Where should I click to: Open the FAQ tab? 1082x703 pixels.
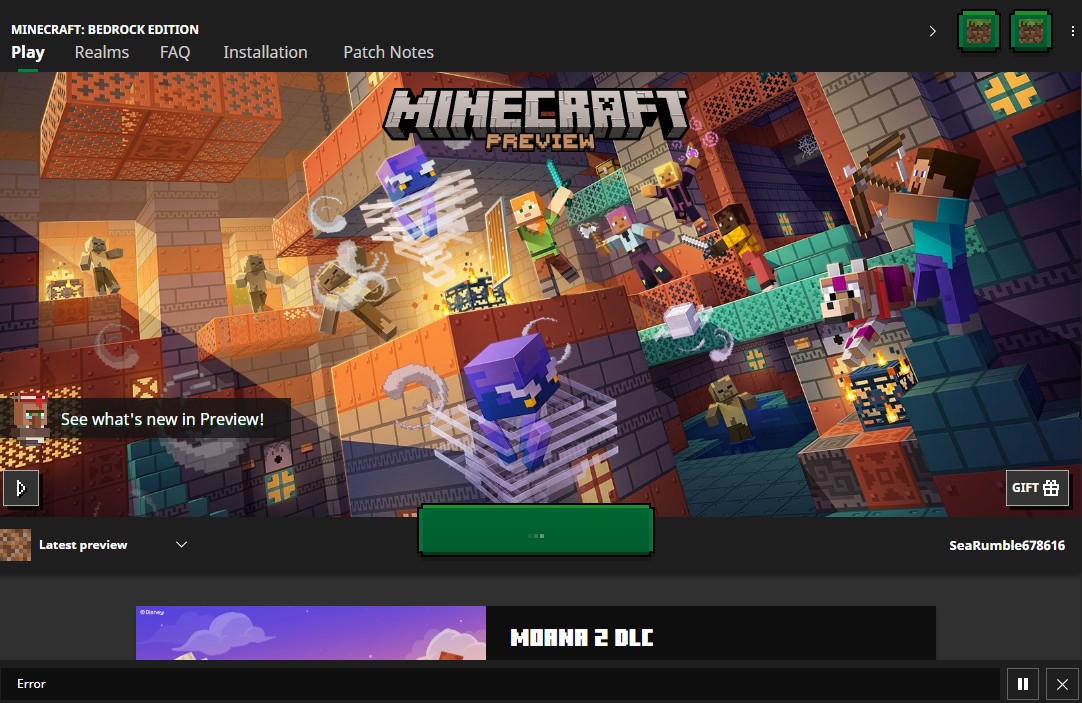[x=175, y=52]
